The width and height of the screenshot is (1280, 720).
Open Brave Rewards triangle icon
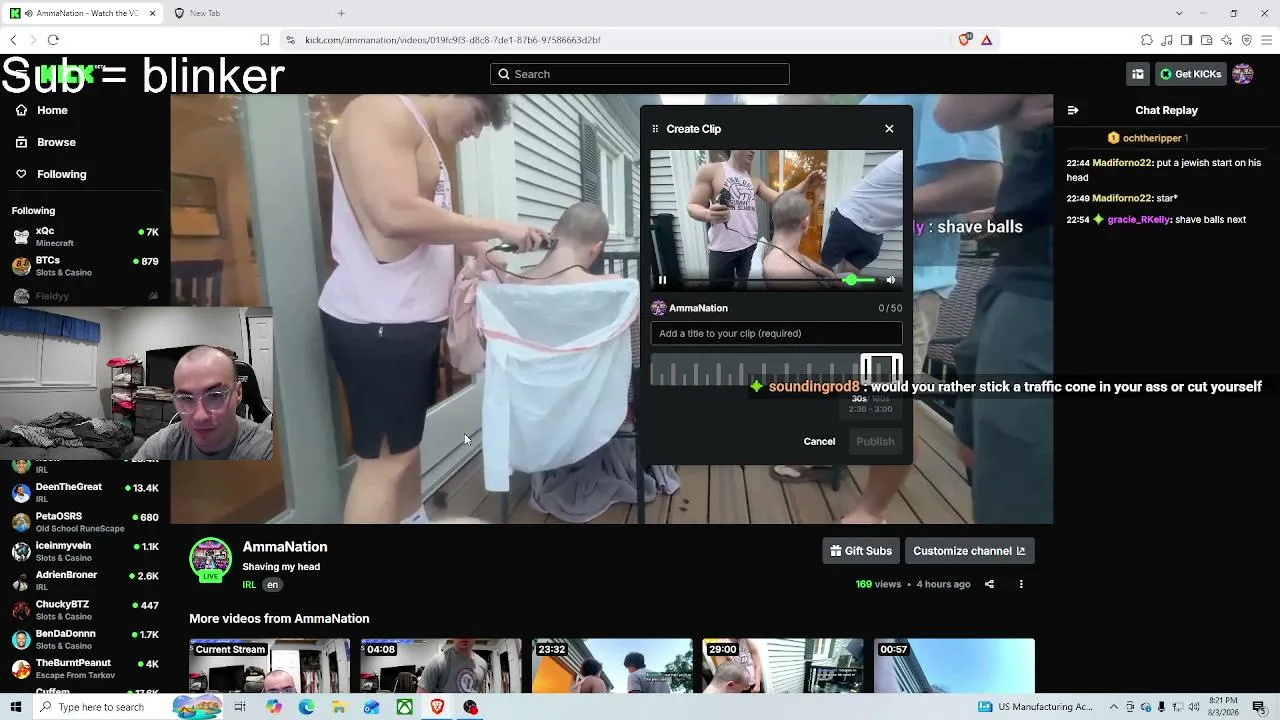987,40
